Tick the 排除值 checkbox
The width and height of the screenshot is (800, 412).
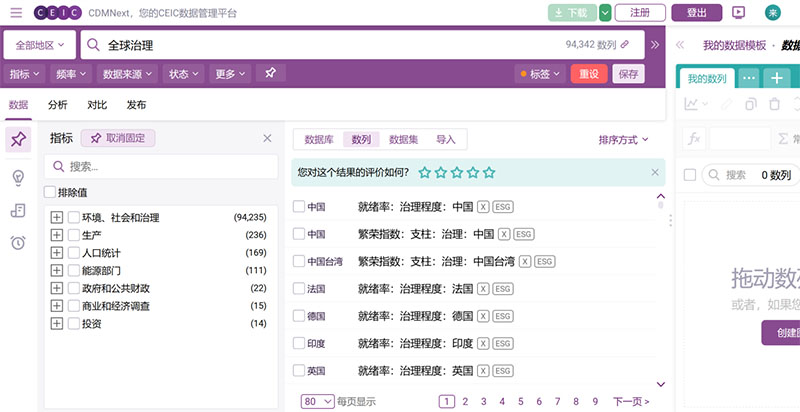click(x=50, y=192)
